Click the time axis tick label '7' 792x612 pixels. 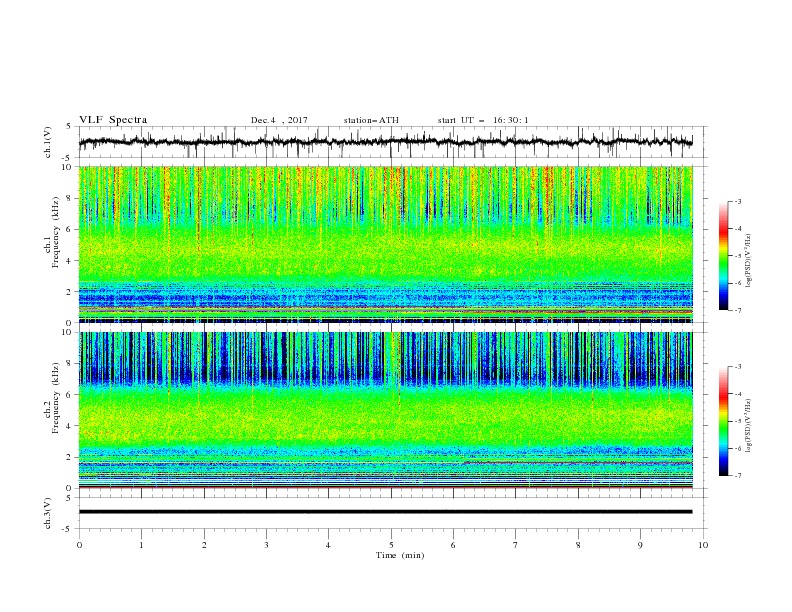pyautogui.click(x=516, y=545)
